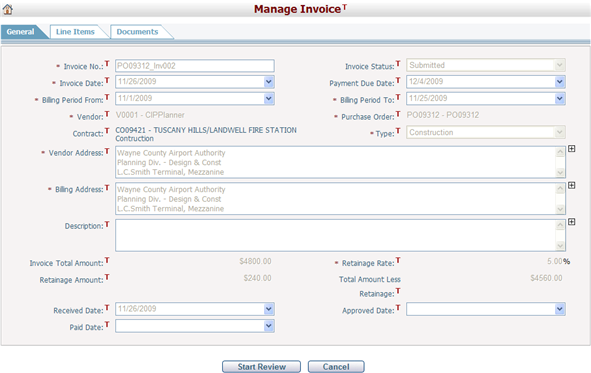Switch to the Documents tab

[x=138, y=32]
